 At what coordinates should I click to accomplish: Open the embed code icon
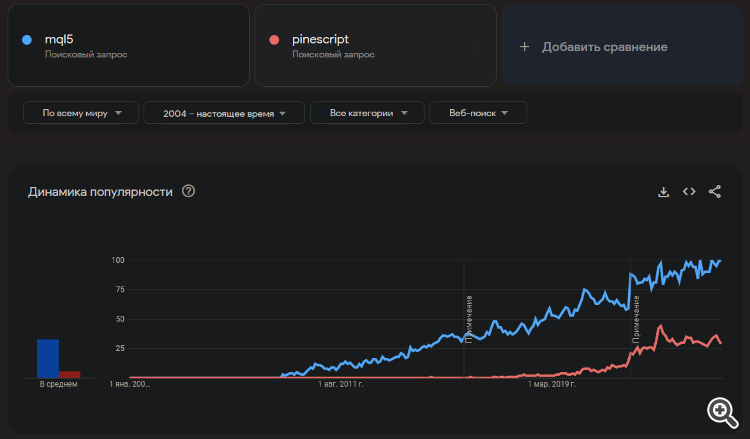tap(689, 192)
